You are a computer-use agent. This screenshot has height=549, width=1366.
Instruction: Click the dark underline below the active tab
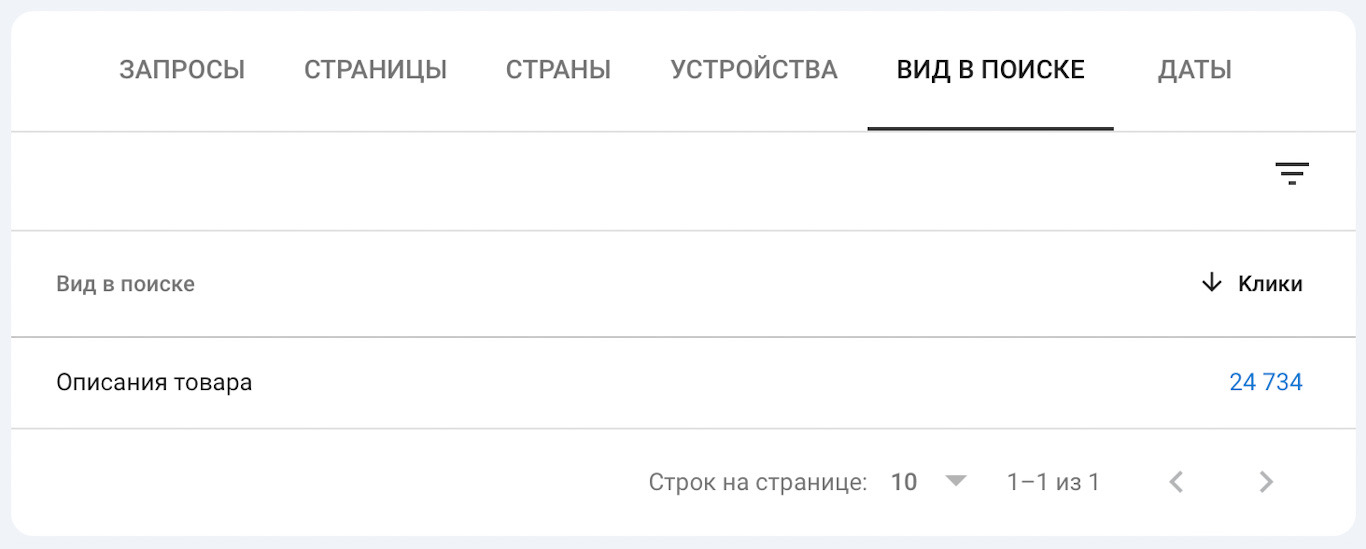[x=990, y=129]
